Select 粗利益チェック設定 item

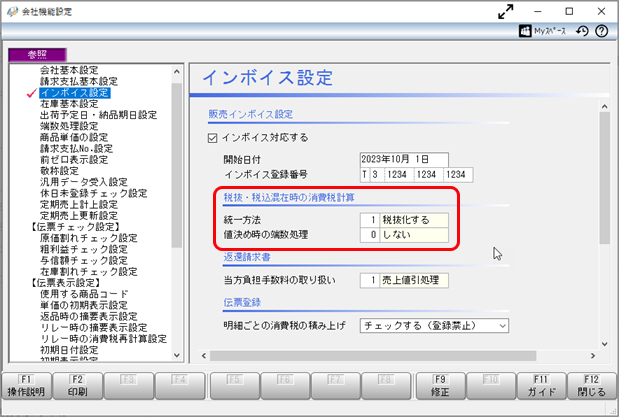[84, 249]
